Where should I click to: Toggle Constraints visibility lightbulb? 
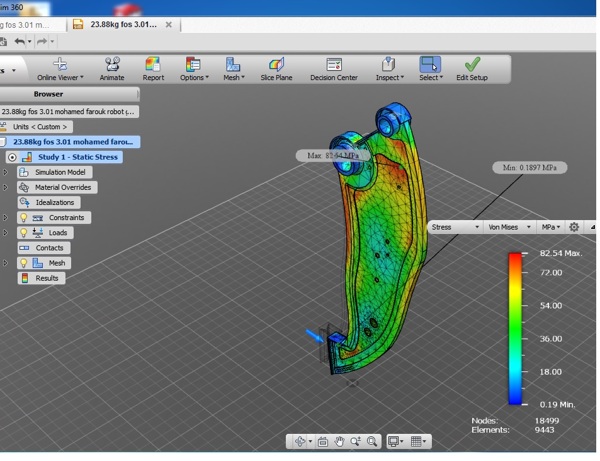24,218
